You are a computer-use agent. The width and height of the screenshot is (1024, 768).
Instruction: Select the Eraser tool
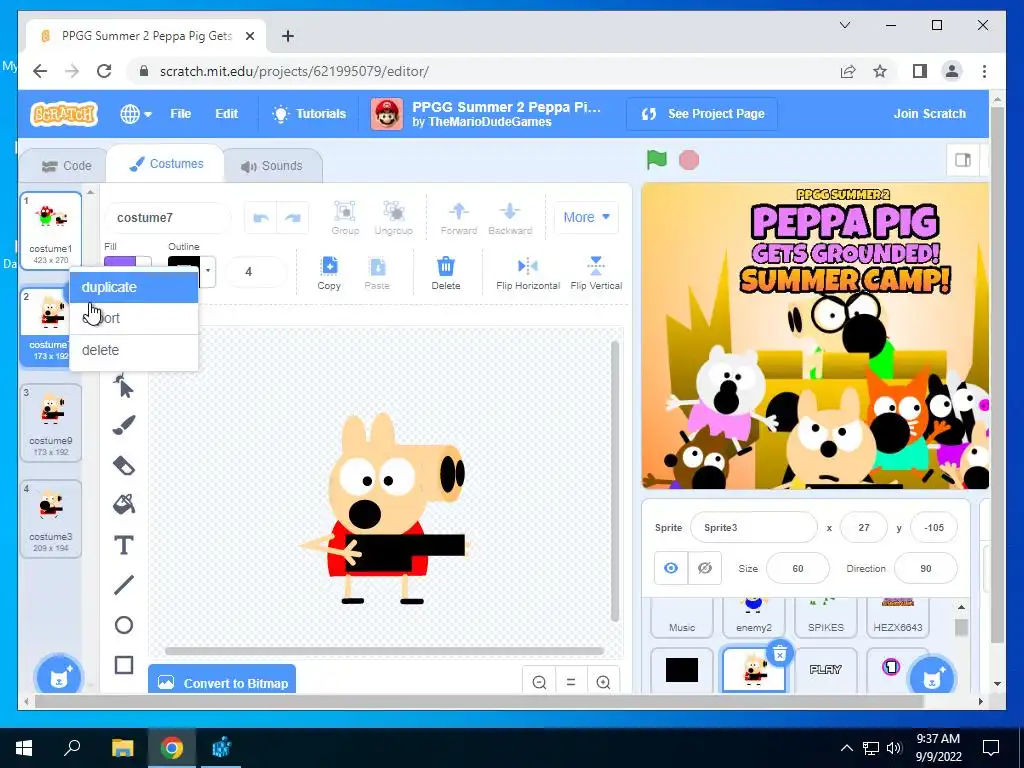[123, 465]
